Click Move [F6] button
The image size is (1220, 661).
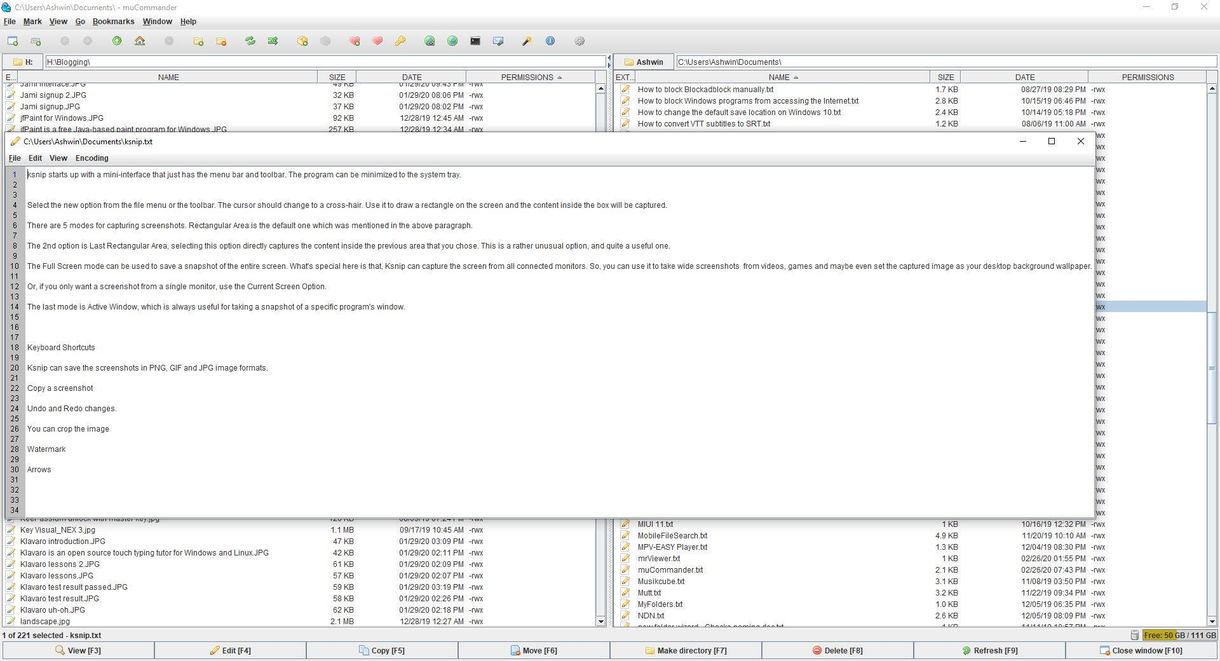coord(534,651)
